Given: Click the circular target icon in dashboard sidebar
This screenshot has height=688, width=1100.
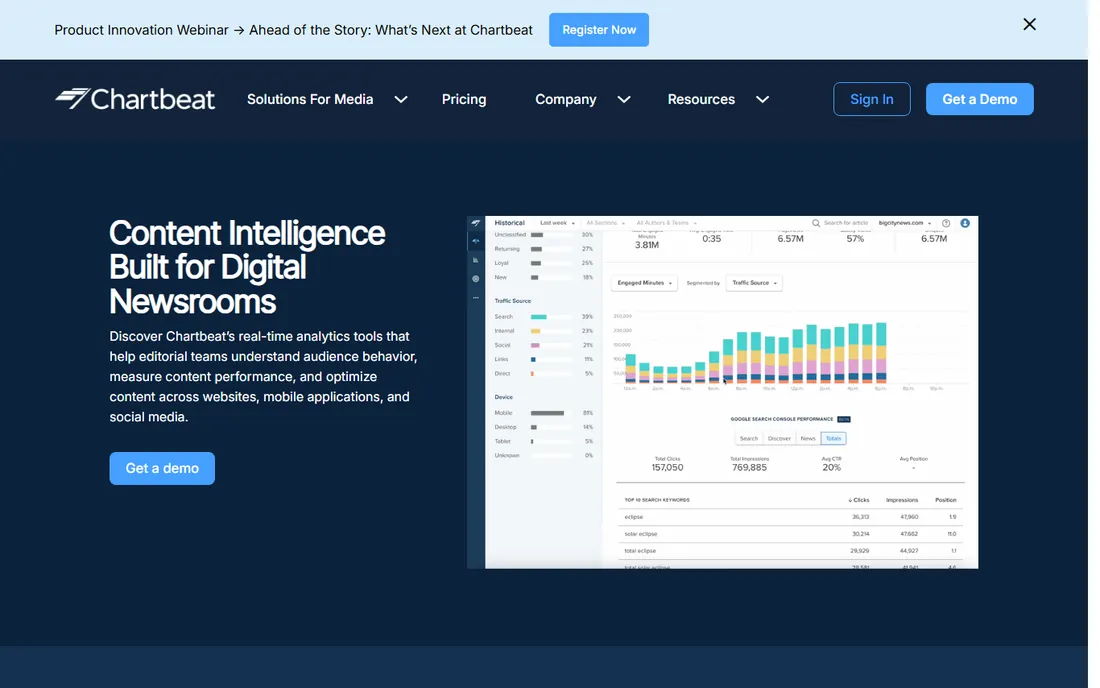Looking at the screenshot, I should (476, 278).
